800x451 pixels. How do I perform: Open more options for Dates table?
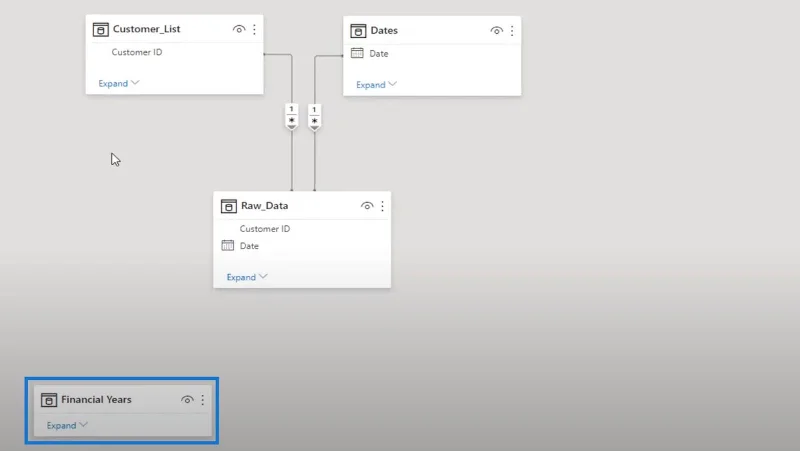coord(512,31)
